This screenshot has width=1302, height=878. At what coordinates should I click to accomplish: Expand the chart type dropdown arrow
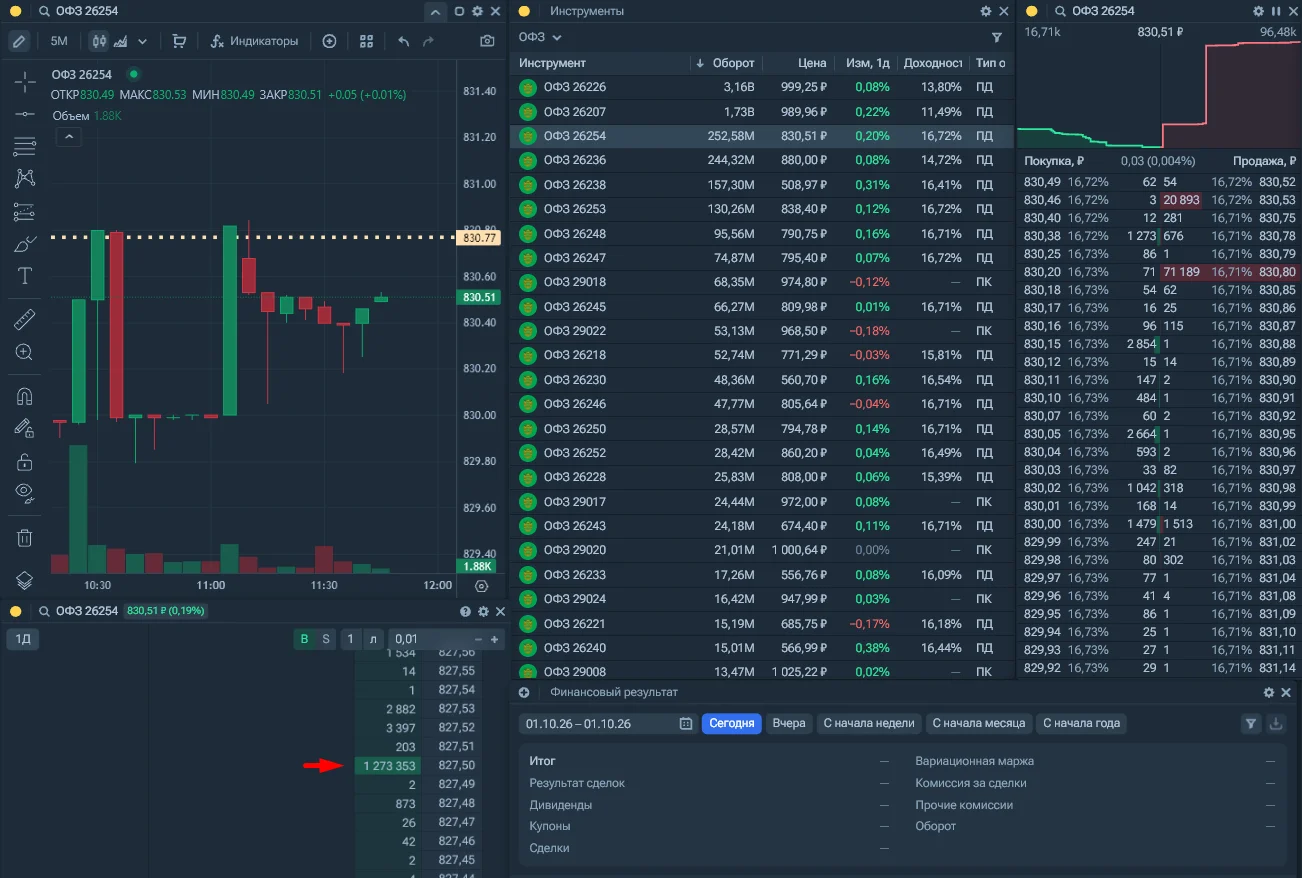coord(142,41)
